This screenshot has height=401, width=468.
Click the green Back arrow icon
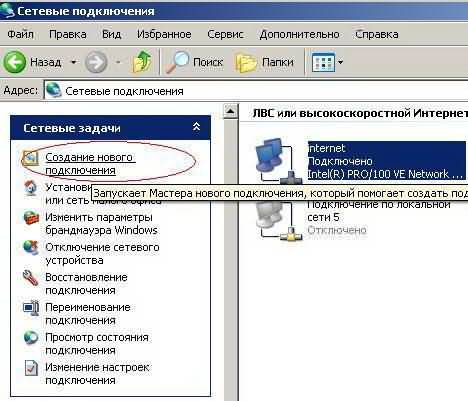click(x=14, y=62)
